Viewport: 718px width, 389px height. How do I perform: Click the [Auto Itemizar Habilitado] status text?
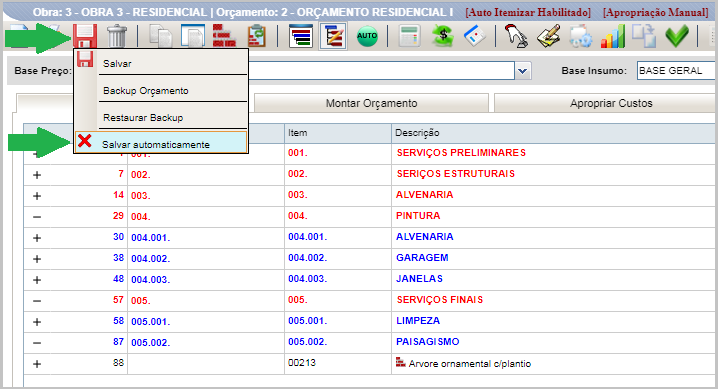pos(528,12)
